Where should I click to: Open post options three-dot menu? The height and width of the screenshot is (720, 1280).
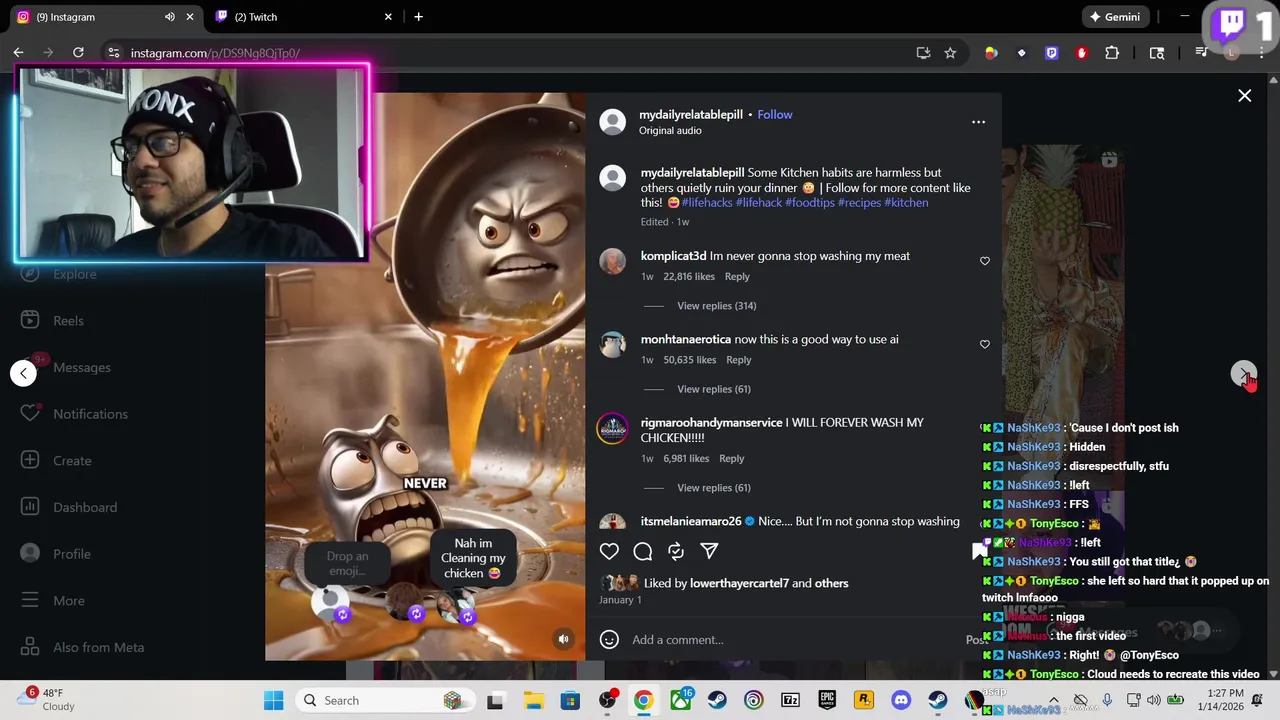point(978,122)
